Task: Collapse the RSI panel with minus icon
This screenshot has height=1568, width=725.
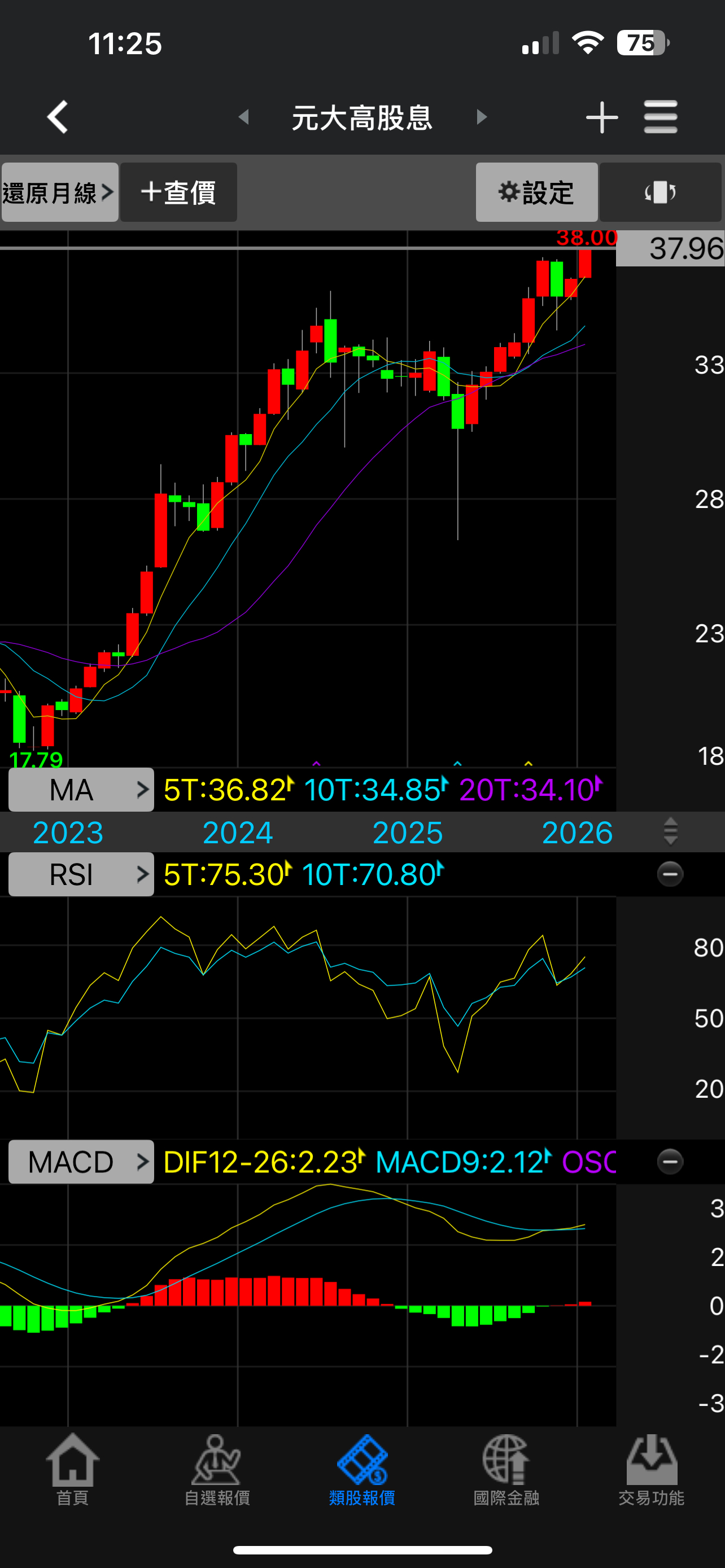Action: (x=670, y=874)
